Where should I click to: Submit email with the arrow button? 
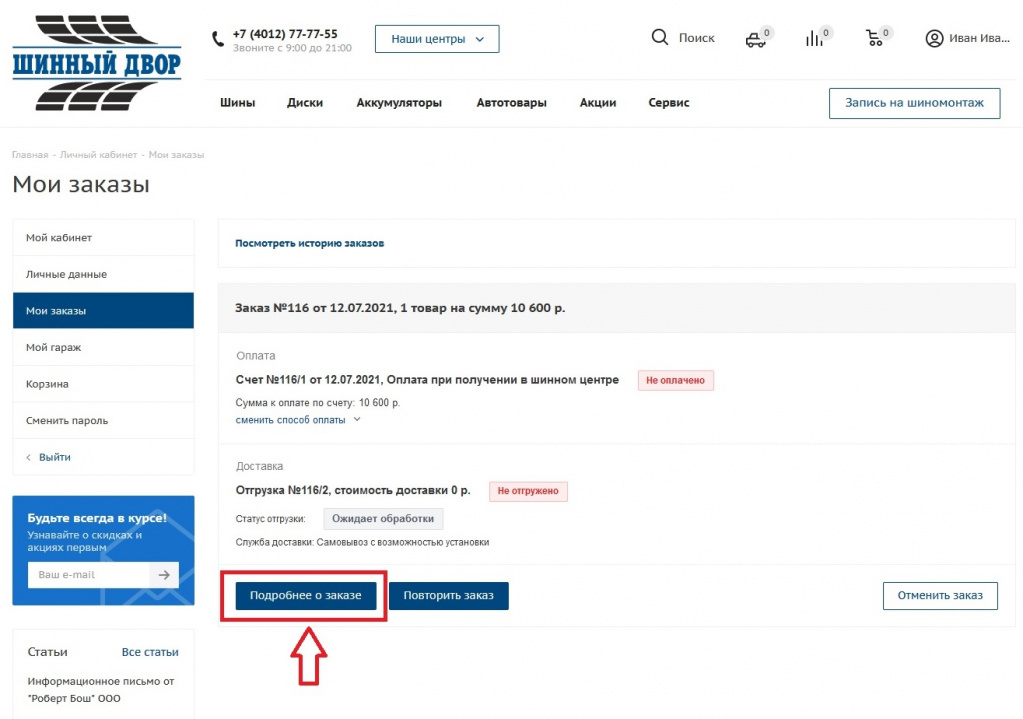164,574
